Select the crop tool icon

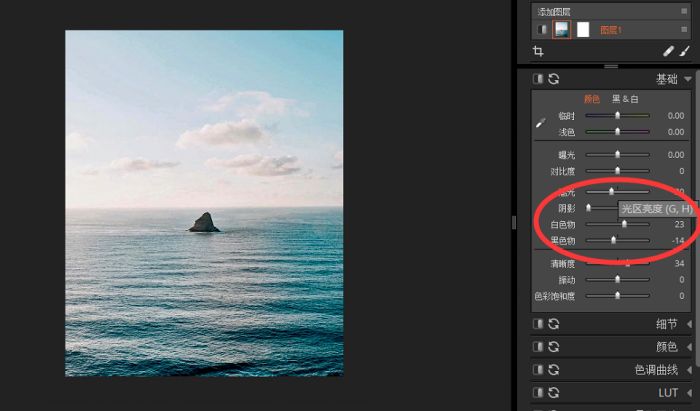click(539, 51)
